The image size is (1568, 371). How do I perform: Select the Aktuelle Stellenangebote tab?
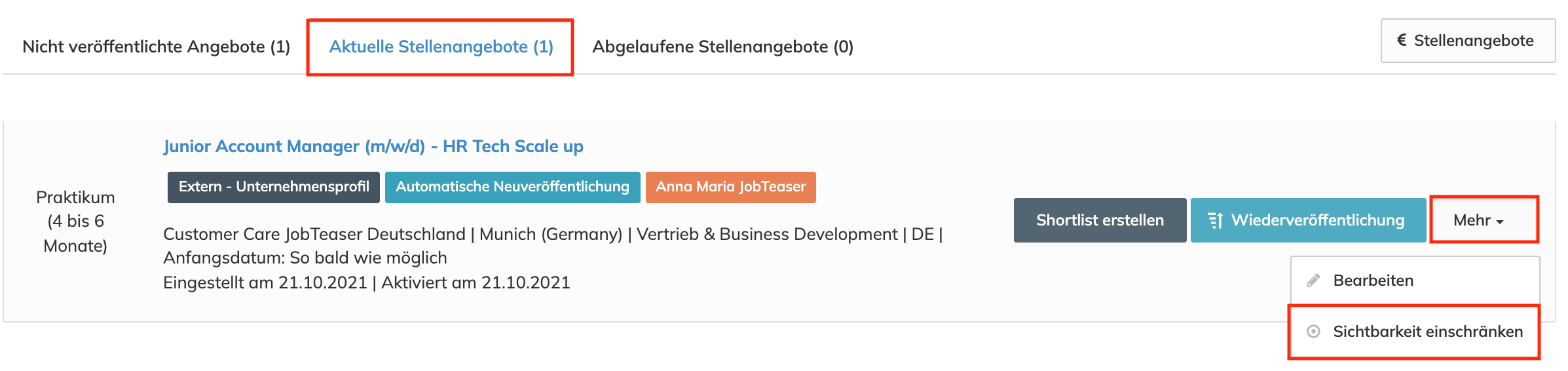441,47
